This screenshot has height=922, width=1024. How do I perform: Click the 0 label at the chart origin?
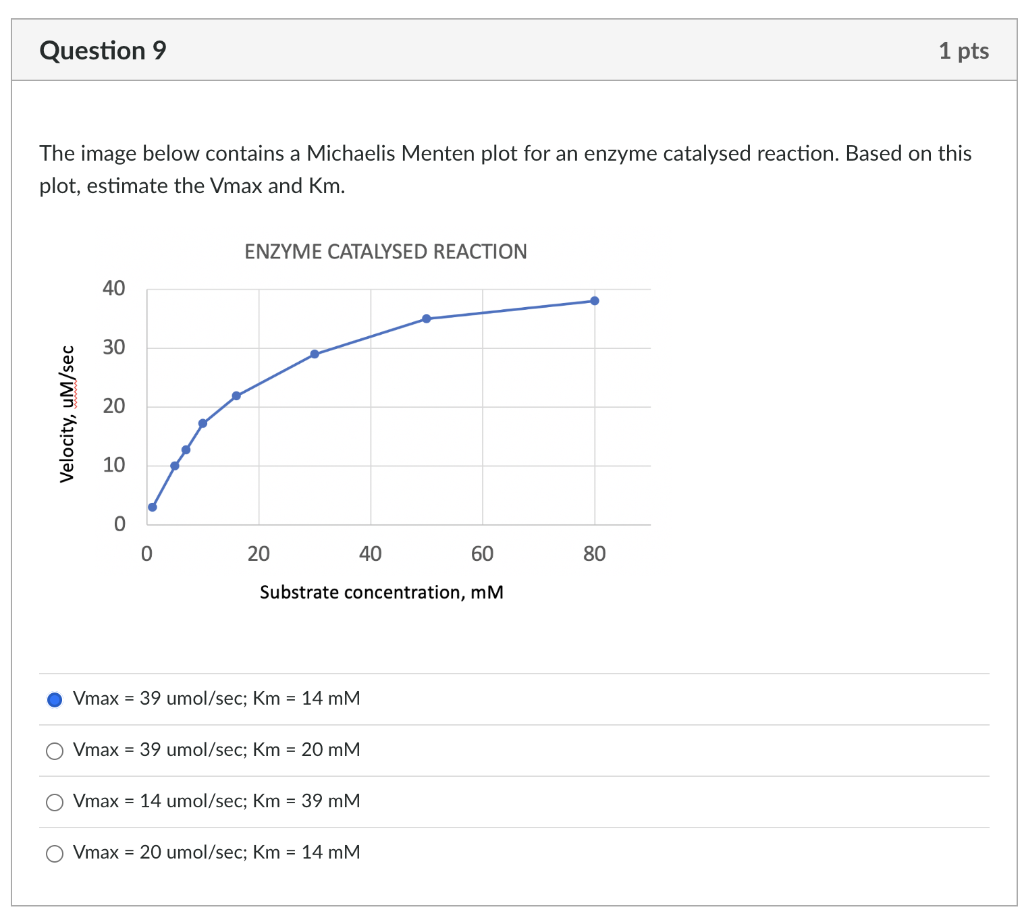tap(145, 553)
